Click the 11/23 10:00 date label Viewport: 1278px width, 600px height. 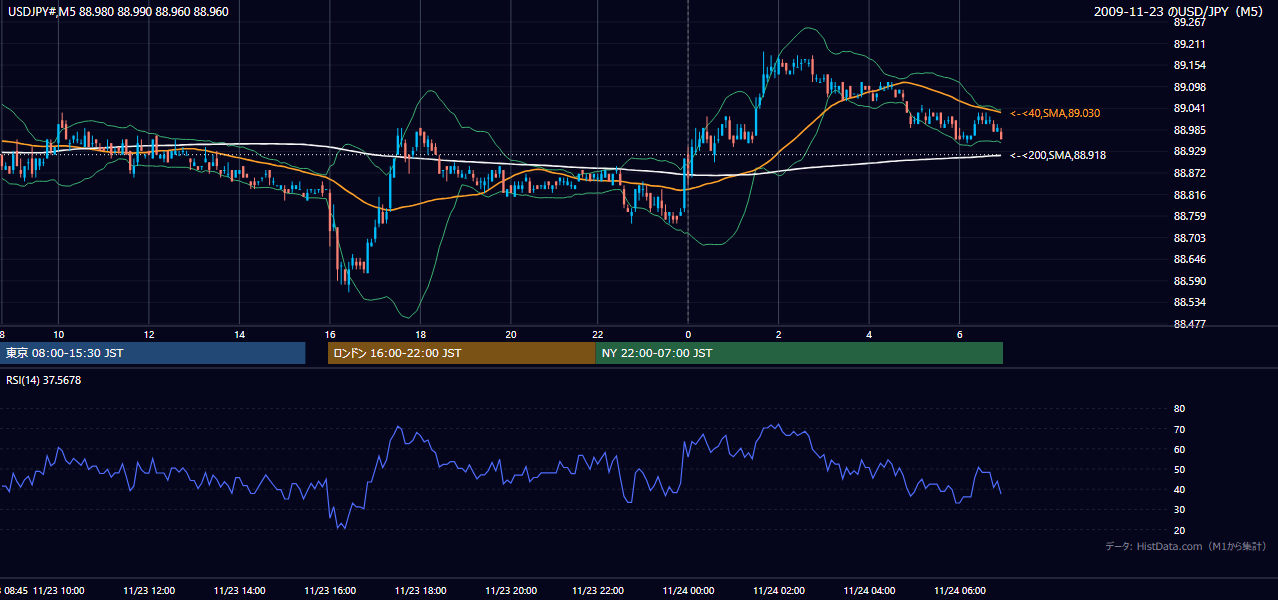coord(59,590)
